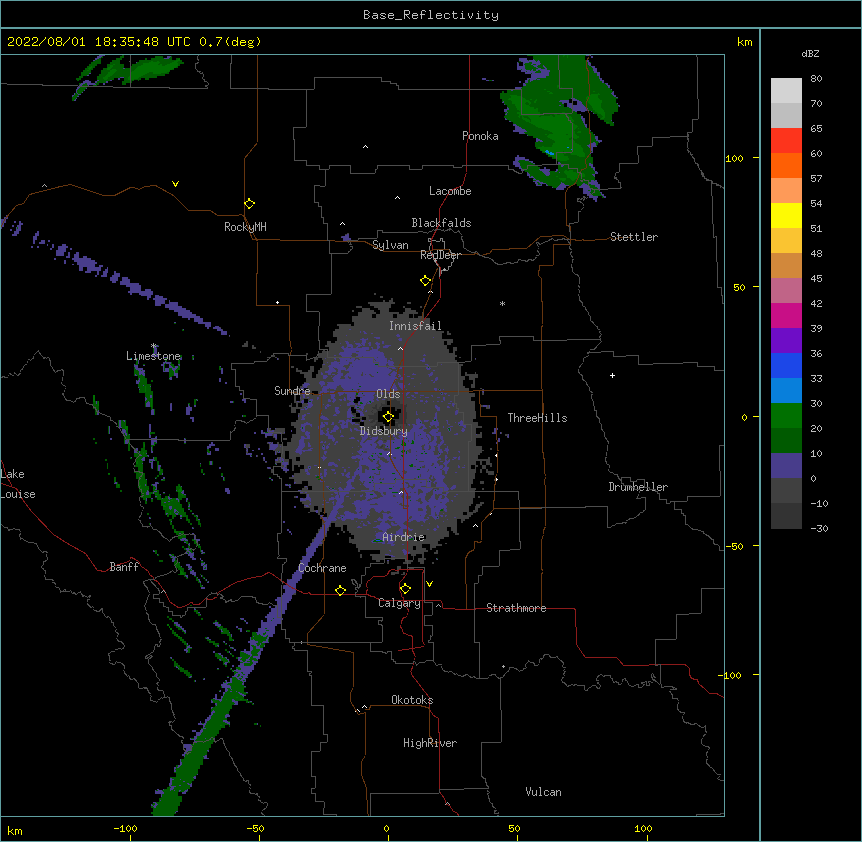Click the Base_Reflectivity title

[x=431, y=15]
